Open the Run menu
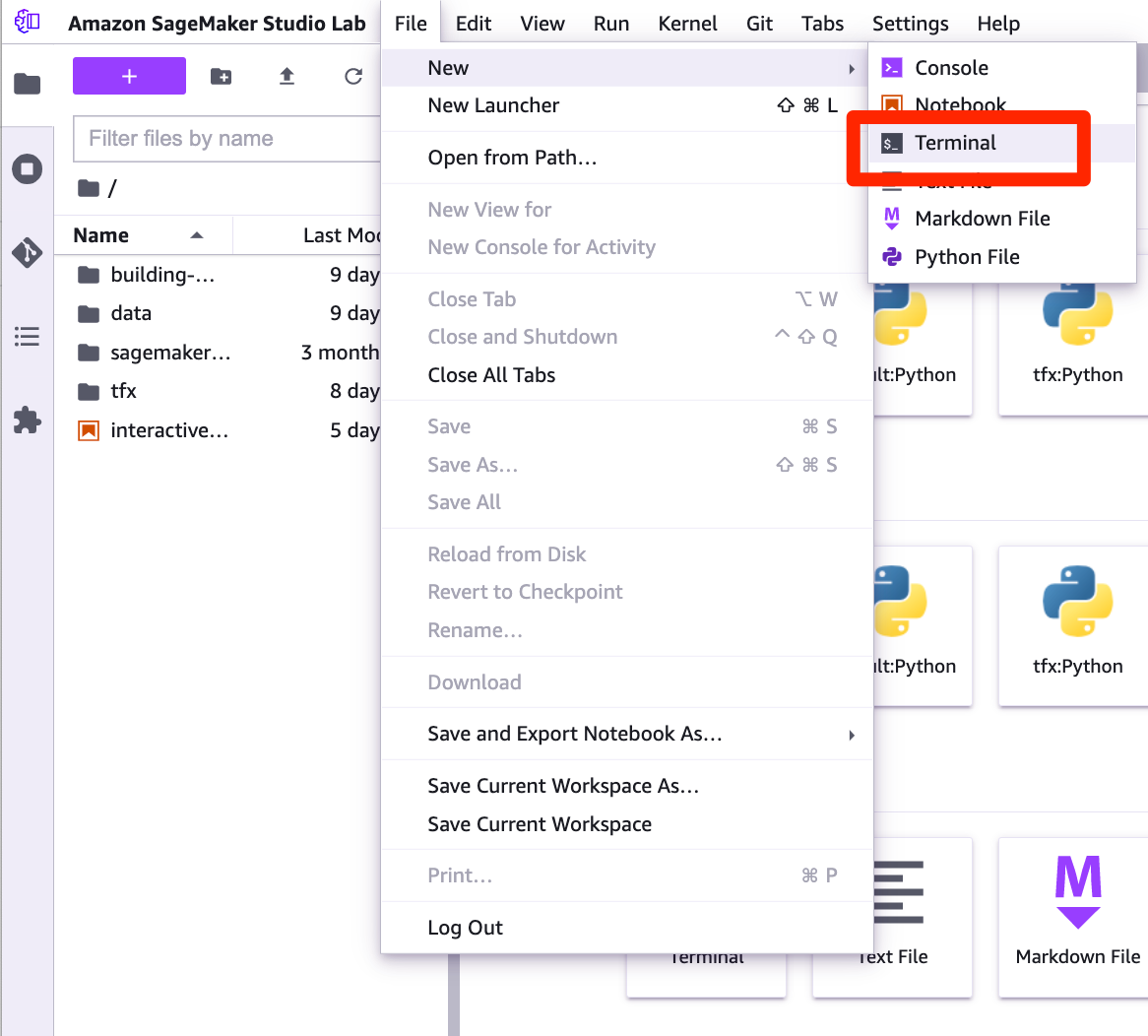The width and height of the screenshot is (1148, 1036). 611,24
